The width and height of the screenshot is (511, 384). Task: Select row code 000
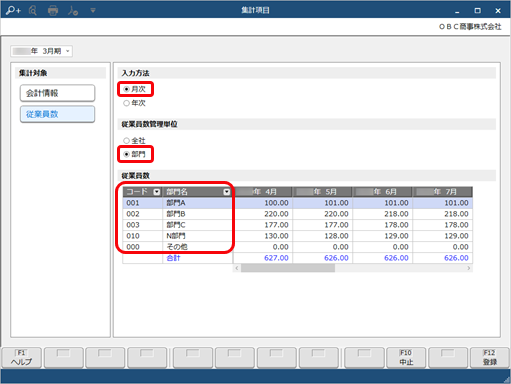click(x=143, y=247)
